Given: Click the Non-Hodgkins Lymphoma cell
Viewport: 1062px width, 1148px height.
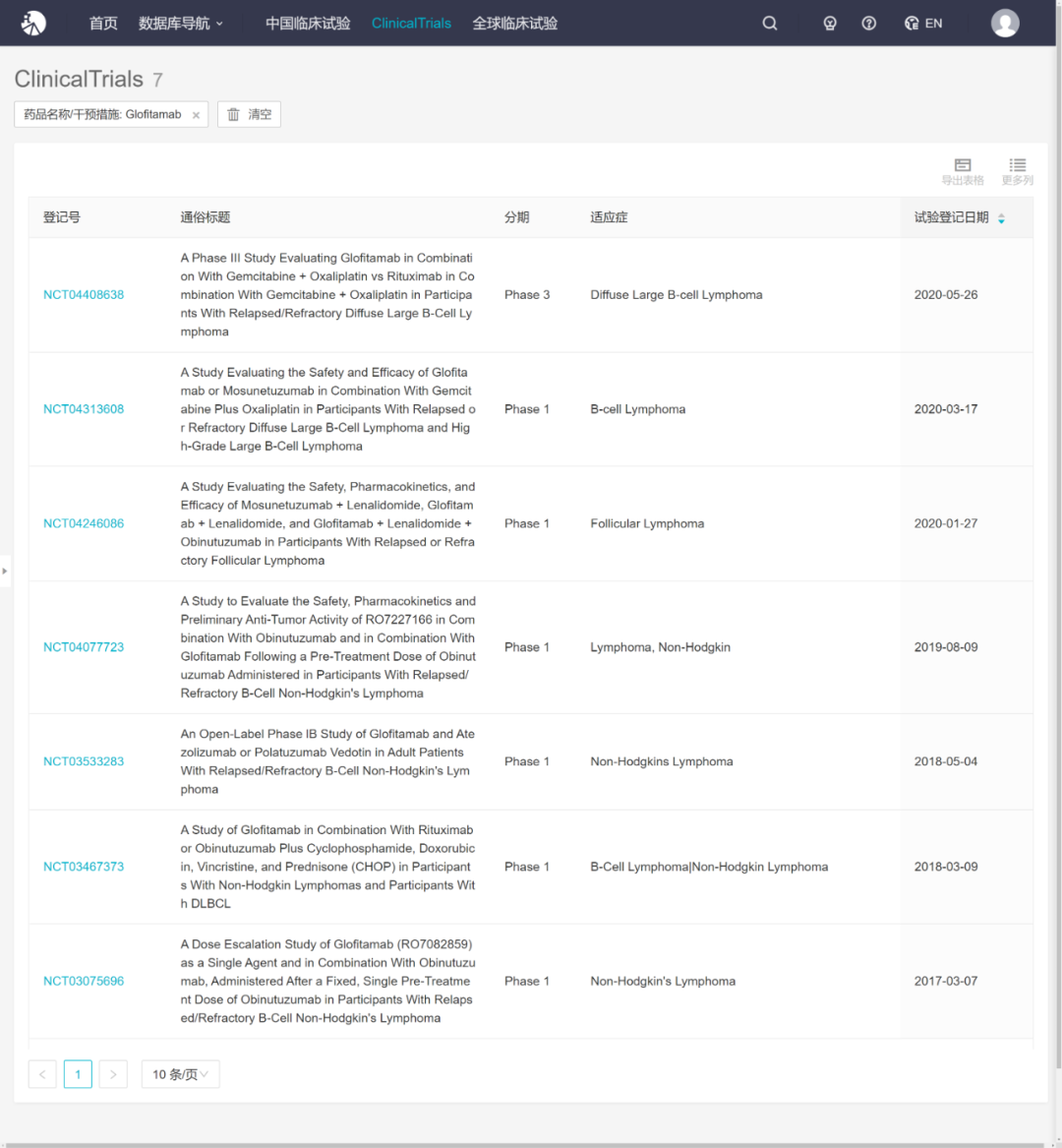Looking at the screenshot, I should (662, 761).
